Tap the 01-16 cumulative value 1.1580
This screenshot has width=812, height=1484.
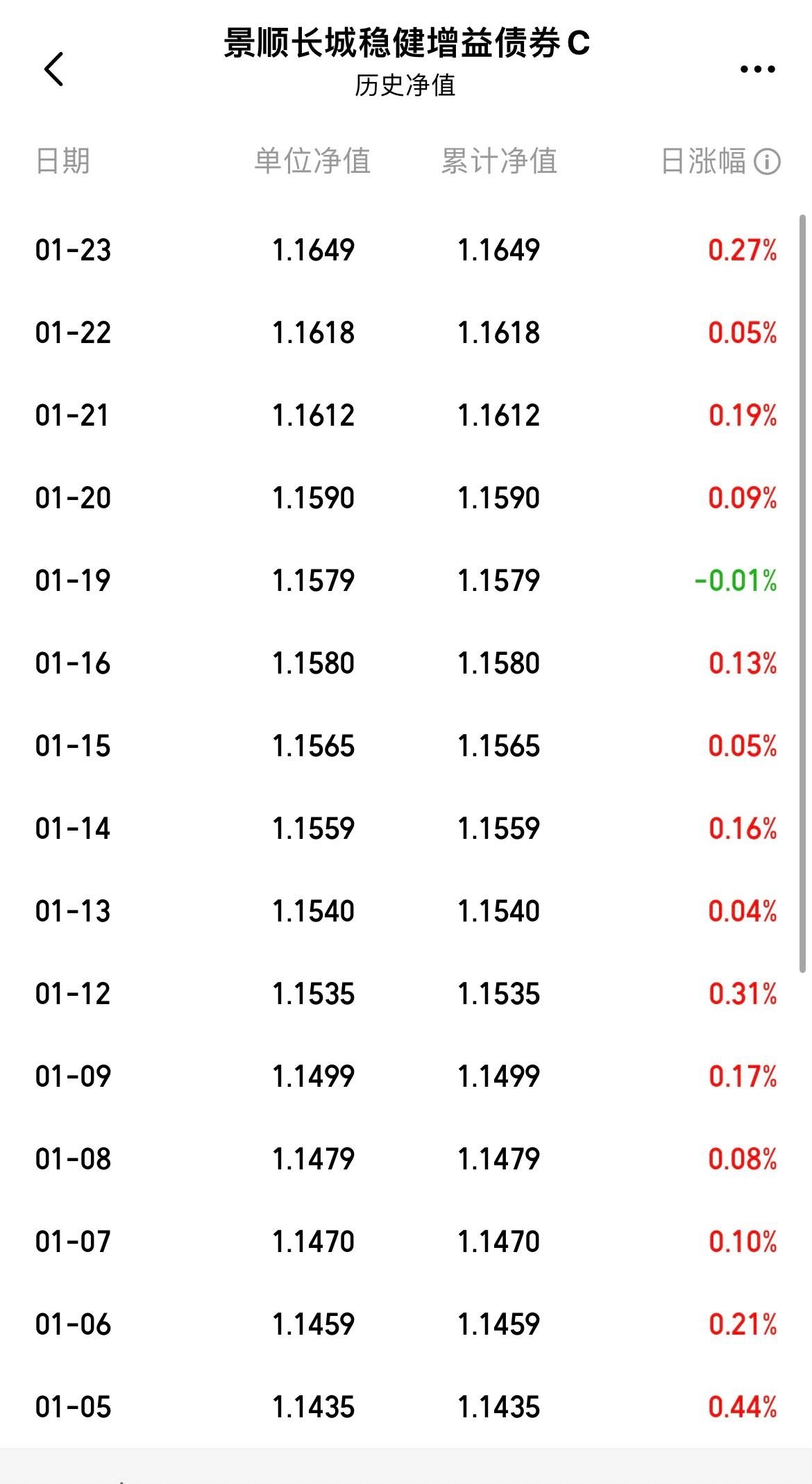499,663
